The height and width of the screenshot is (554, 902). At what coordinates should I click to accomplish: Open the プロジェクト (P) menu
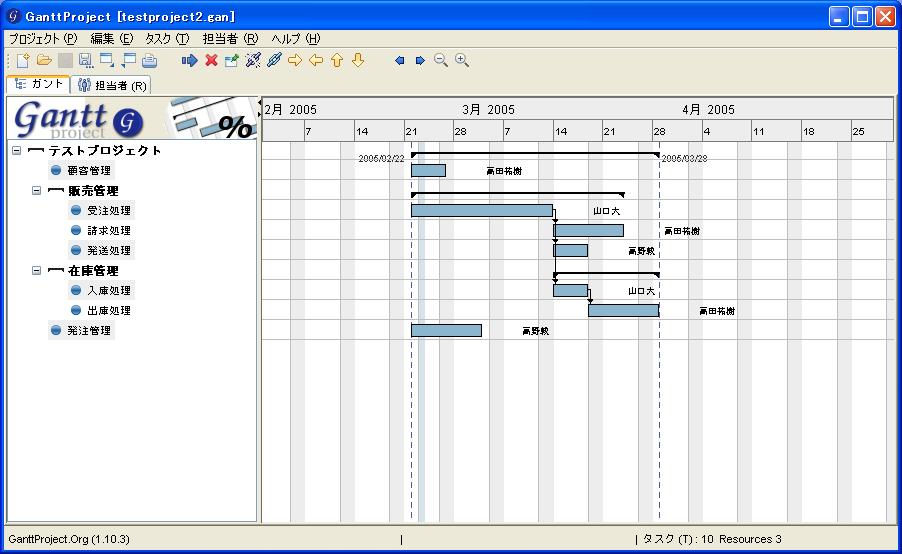coord(42,39)
